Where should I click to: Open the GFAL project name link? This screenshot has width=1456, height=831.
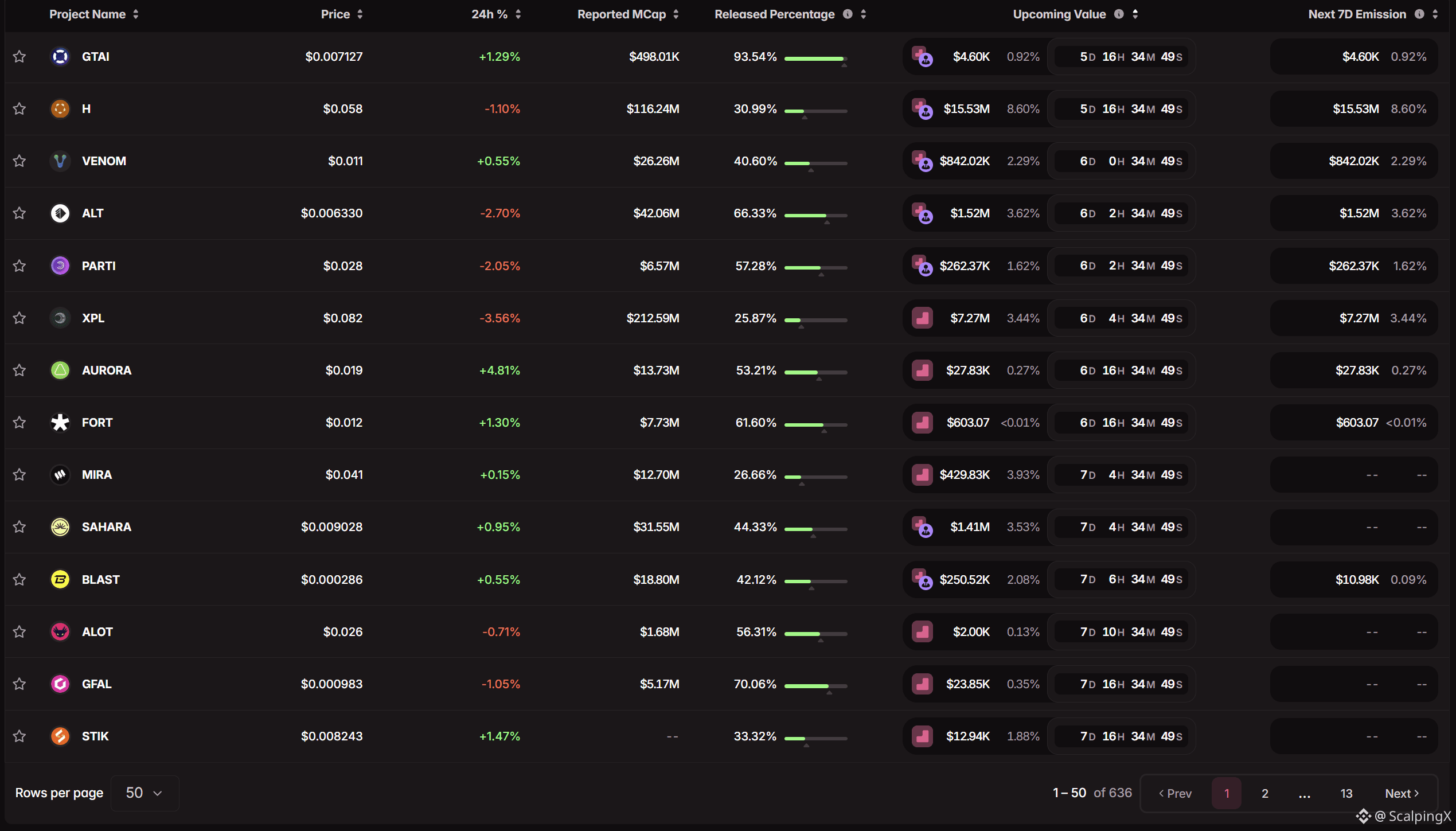(x=96, y=684)
